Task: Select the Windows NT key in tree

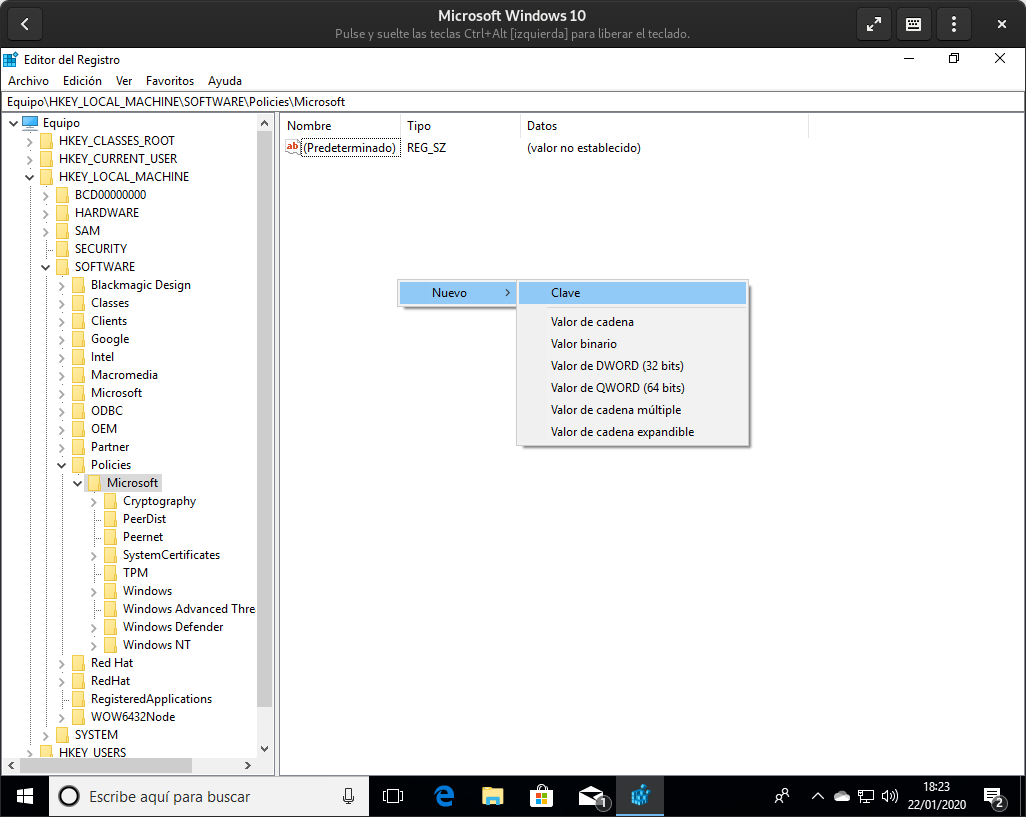Action: tap(156, 645)
